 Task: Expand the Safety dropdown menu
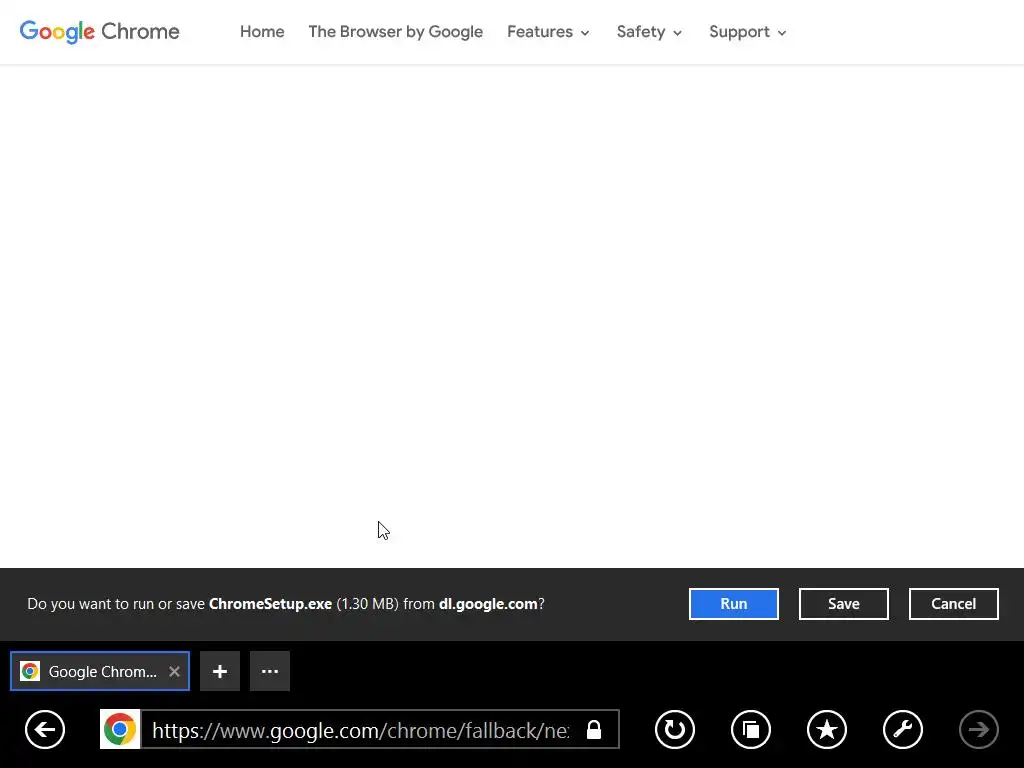point(649,31)
